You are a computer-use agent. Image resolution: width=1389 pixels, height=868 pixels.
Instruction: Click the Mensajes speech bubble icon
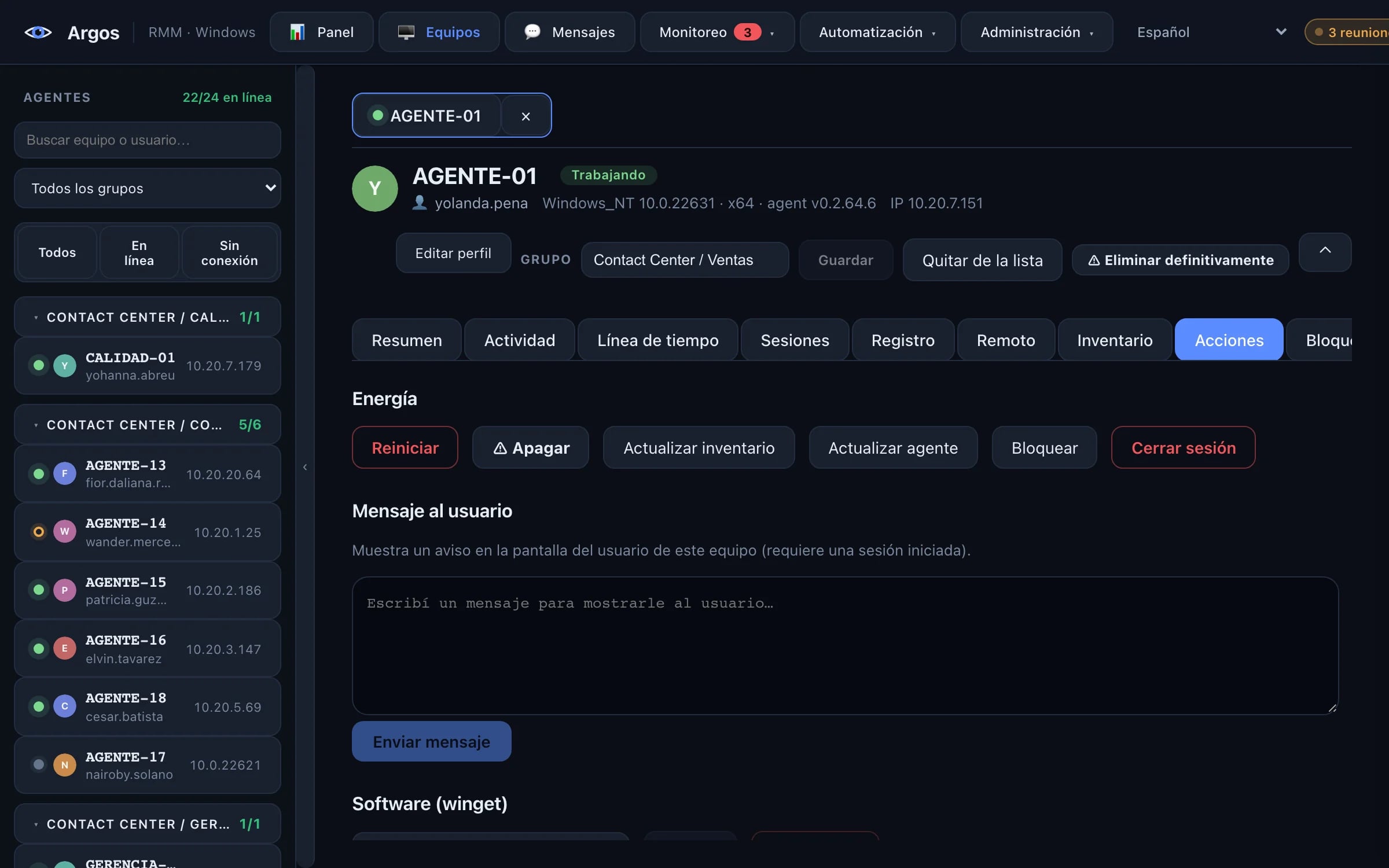click(x=532, y=31)
